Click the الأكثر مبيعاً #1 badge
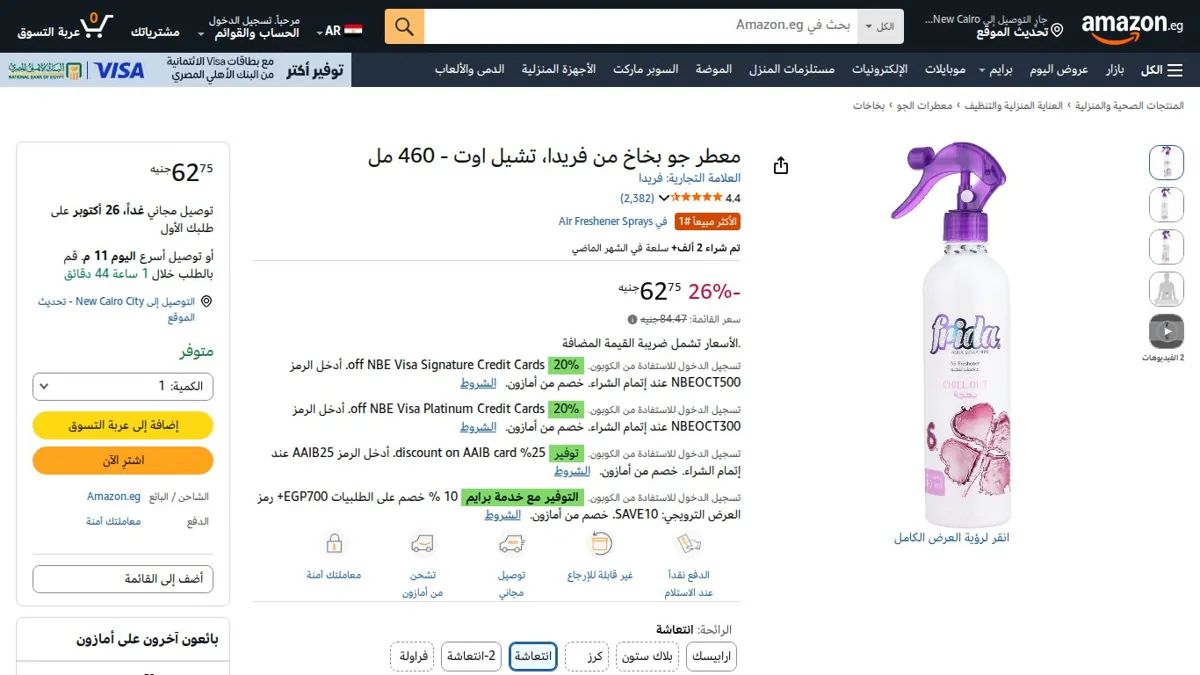1200x675 pixels. 707,222
